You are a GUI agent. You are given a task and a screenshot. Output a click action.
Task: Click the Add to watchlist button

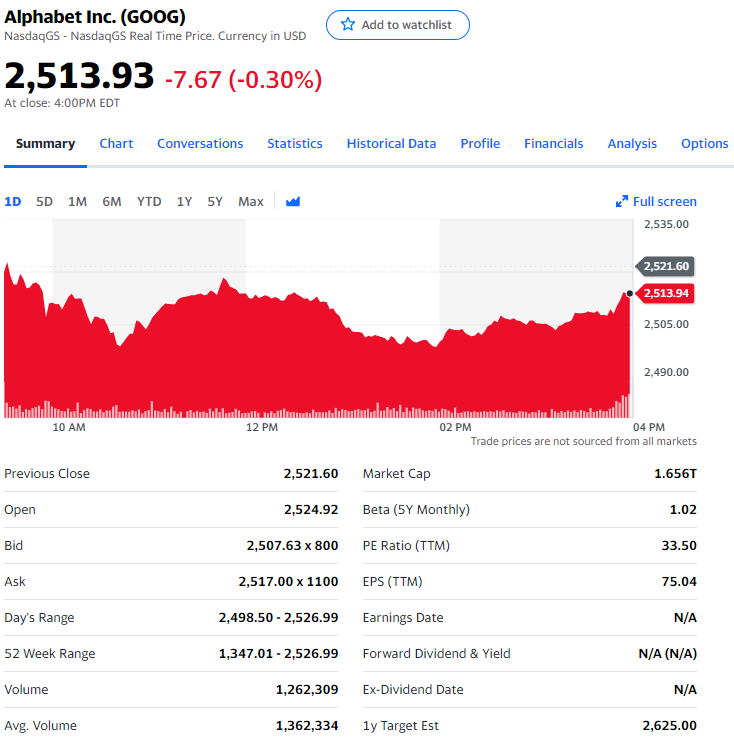click(x=398, y=25)
